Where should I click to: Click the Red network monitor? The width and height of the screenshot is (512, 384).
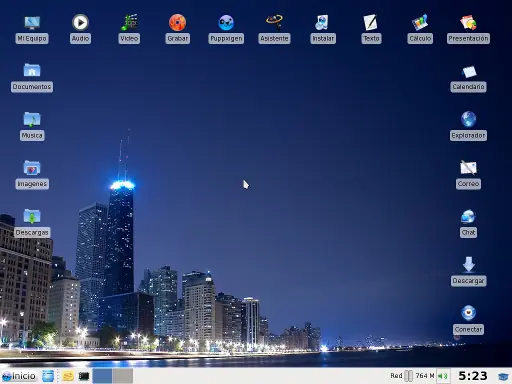coord(401,376)
